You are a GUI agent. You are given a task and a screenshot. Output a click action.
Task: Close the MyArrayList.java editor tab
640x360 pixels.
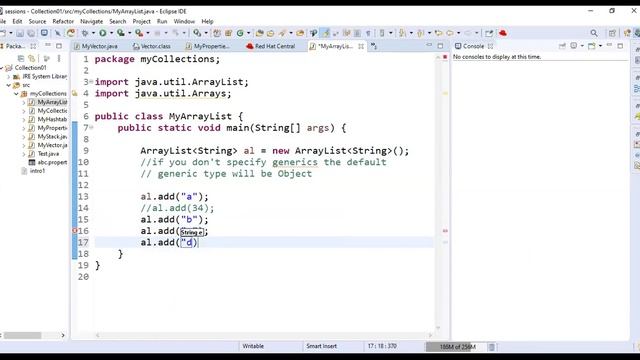click(361, 46)
